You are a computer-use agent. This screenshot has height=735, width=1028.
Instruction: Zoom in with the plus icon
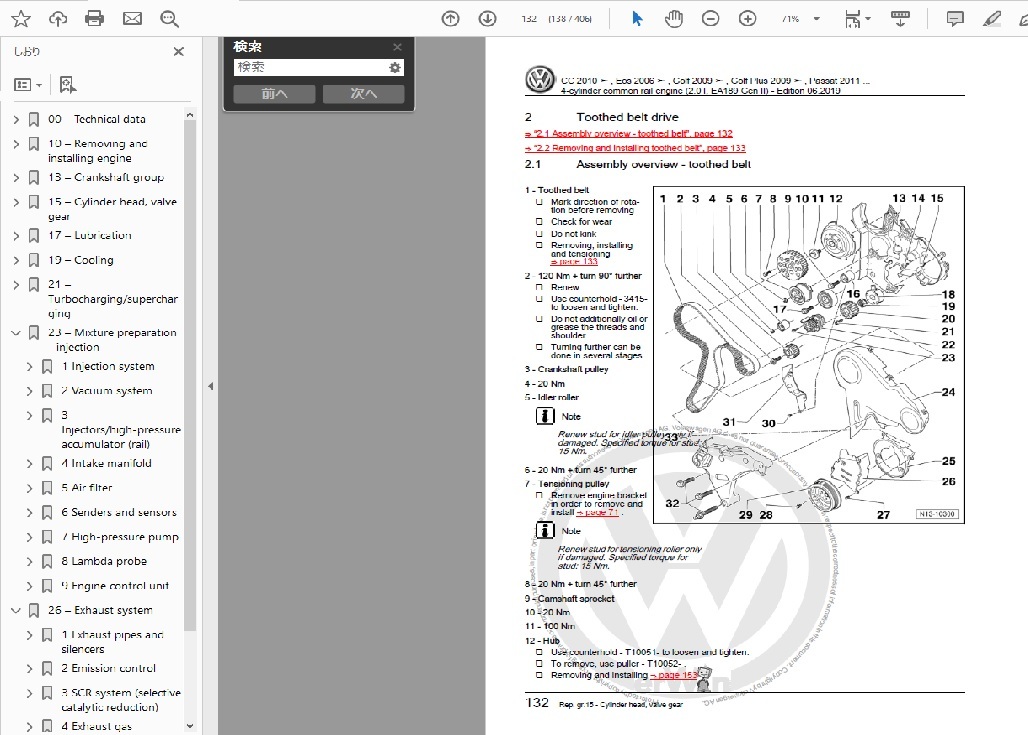[747, 18]
